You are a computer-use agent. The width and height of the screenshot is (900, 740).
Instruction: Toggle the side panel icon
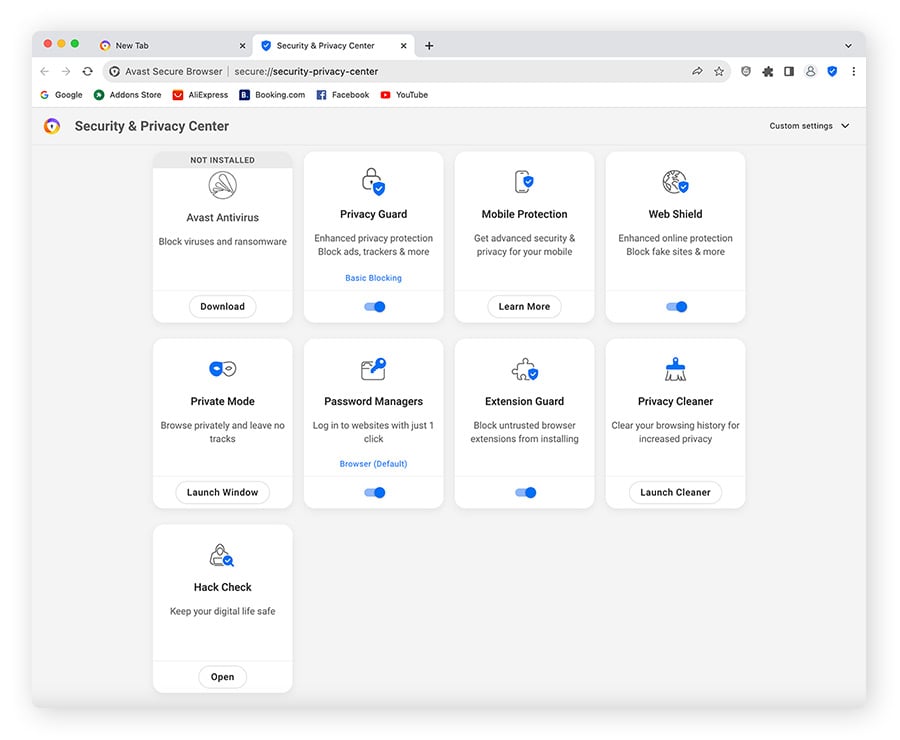click(x=789, y=71)
